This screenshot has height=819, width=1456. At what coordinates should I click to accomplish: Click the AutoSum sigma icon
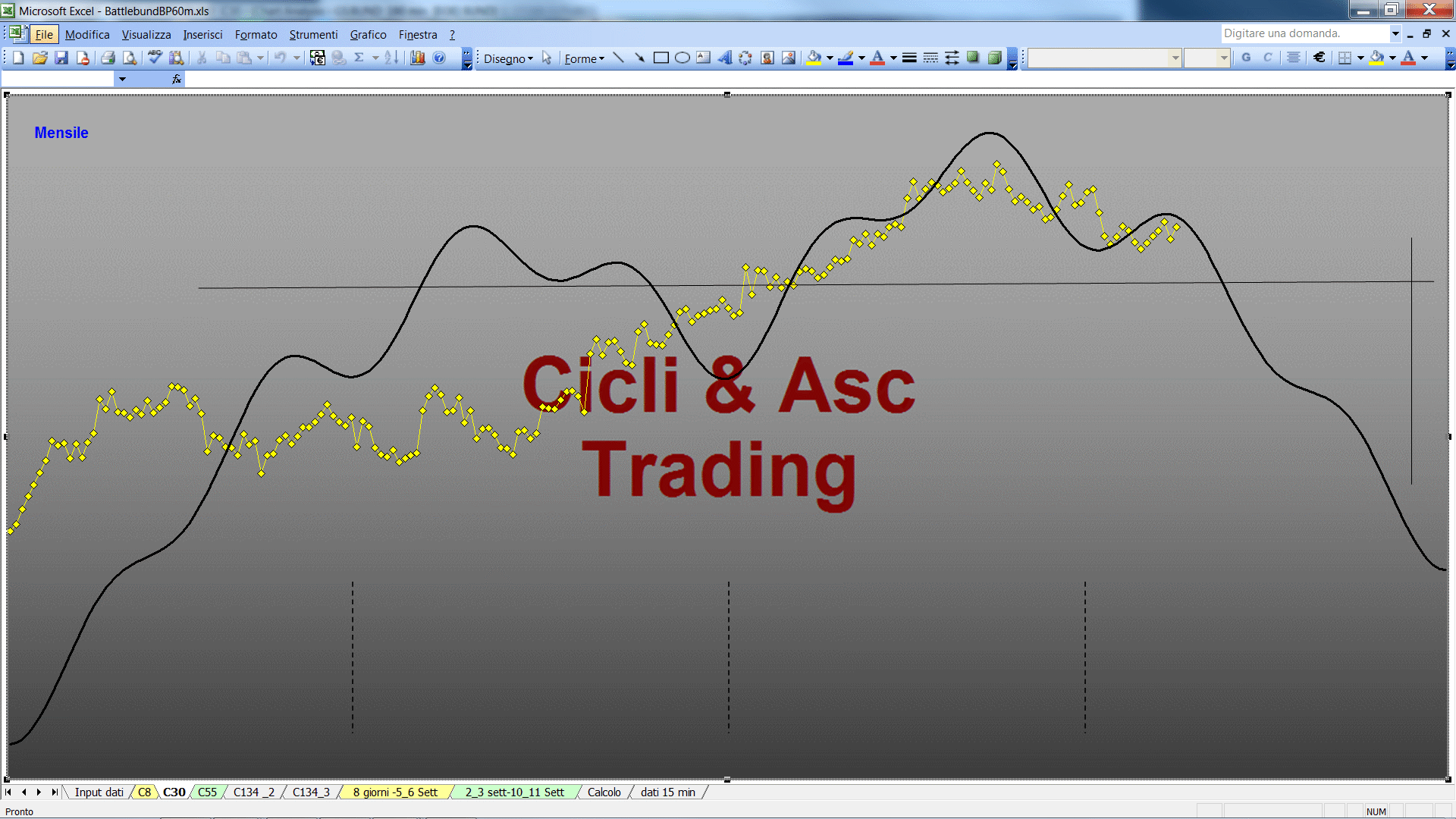point(359,58)
